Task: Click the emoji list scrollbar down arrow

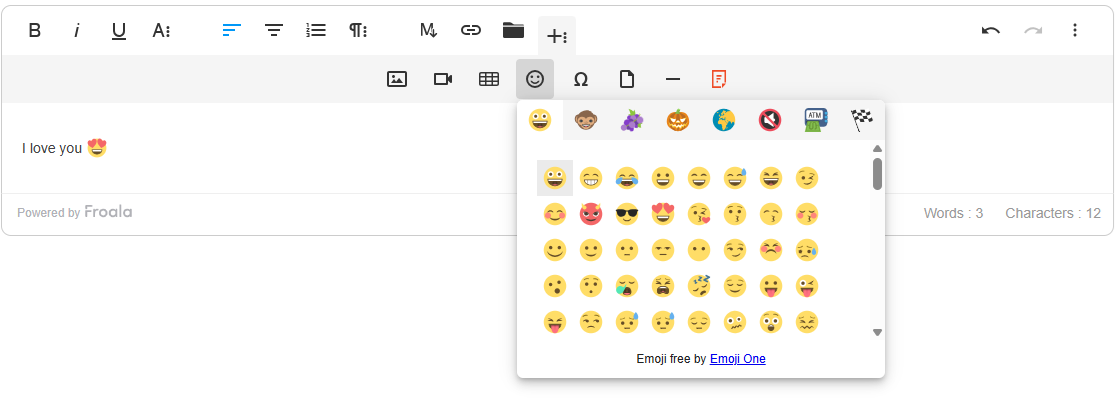Action: pos(877,333)
